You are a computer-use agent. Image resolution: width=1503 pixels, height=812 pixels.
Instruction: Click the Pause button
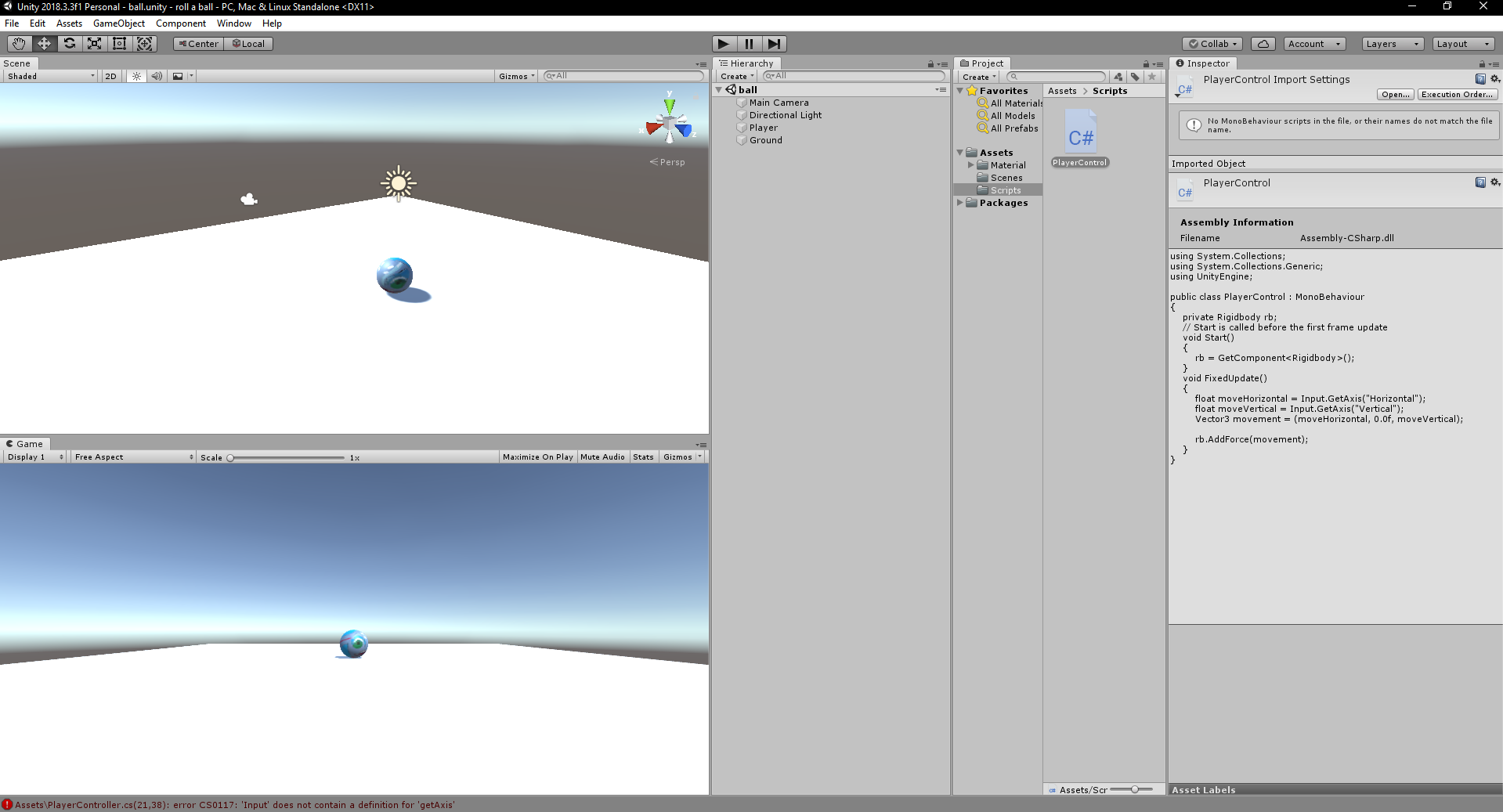749,44
